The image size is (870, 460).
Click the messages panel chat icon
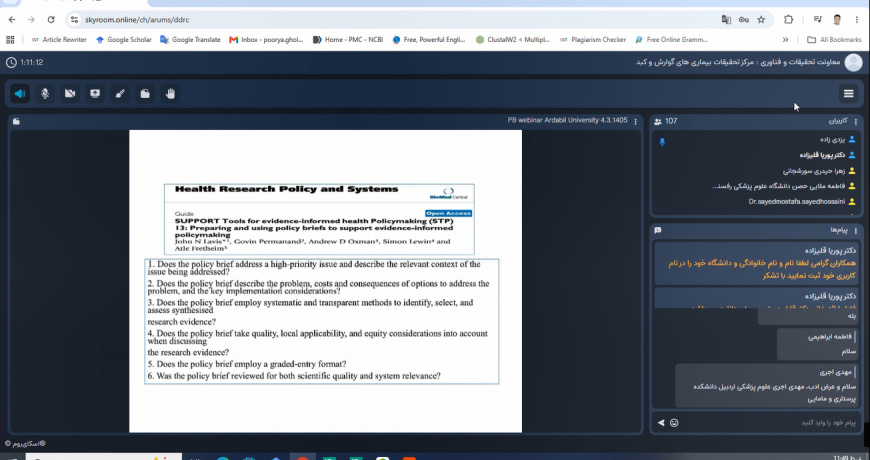tap(658, 230)
